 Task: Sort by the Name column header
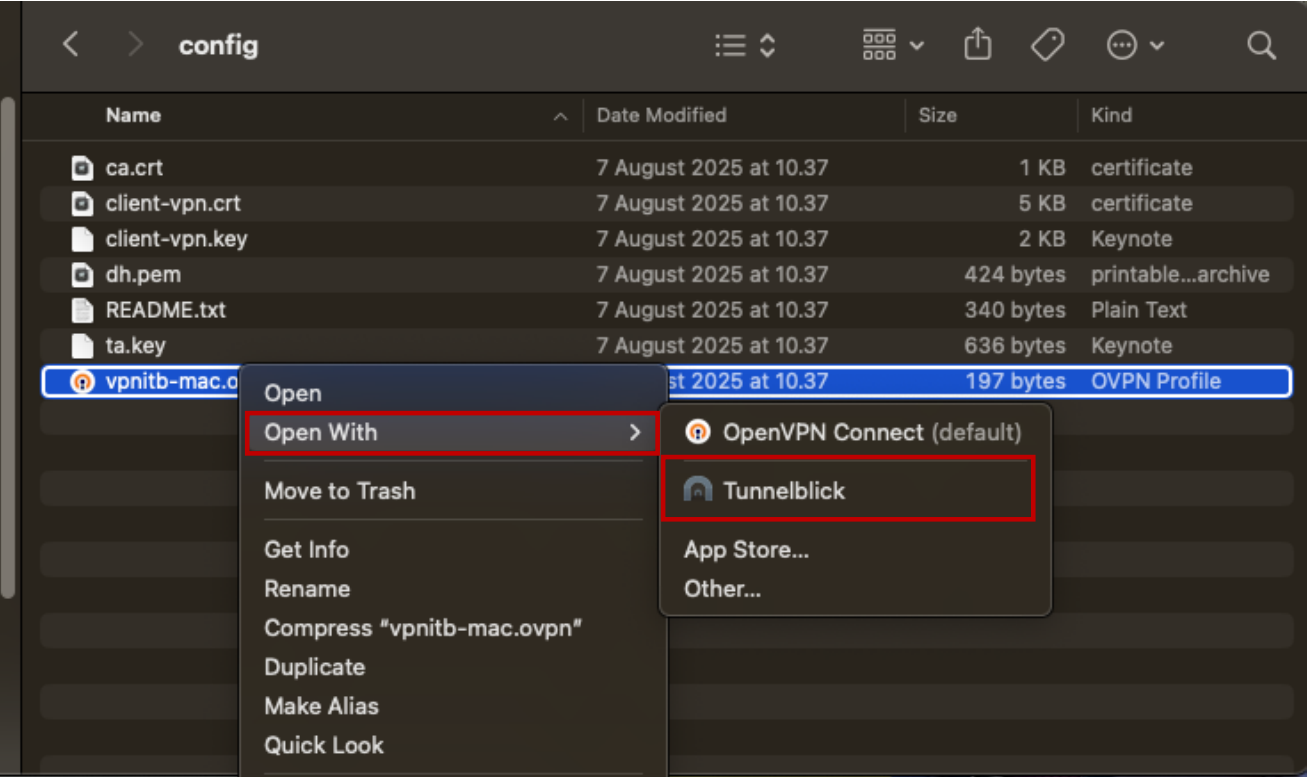pos(134,115)
